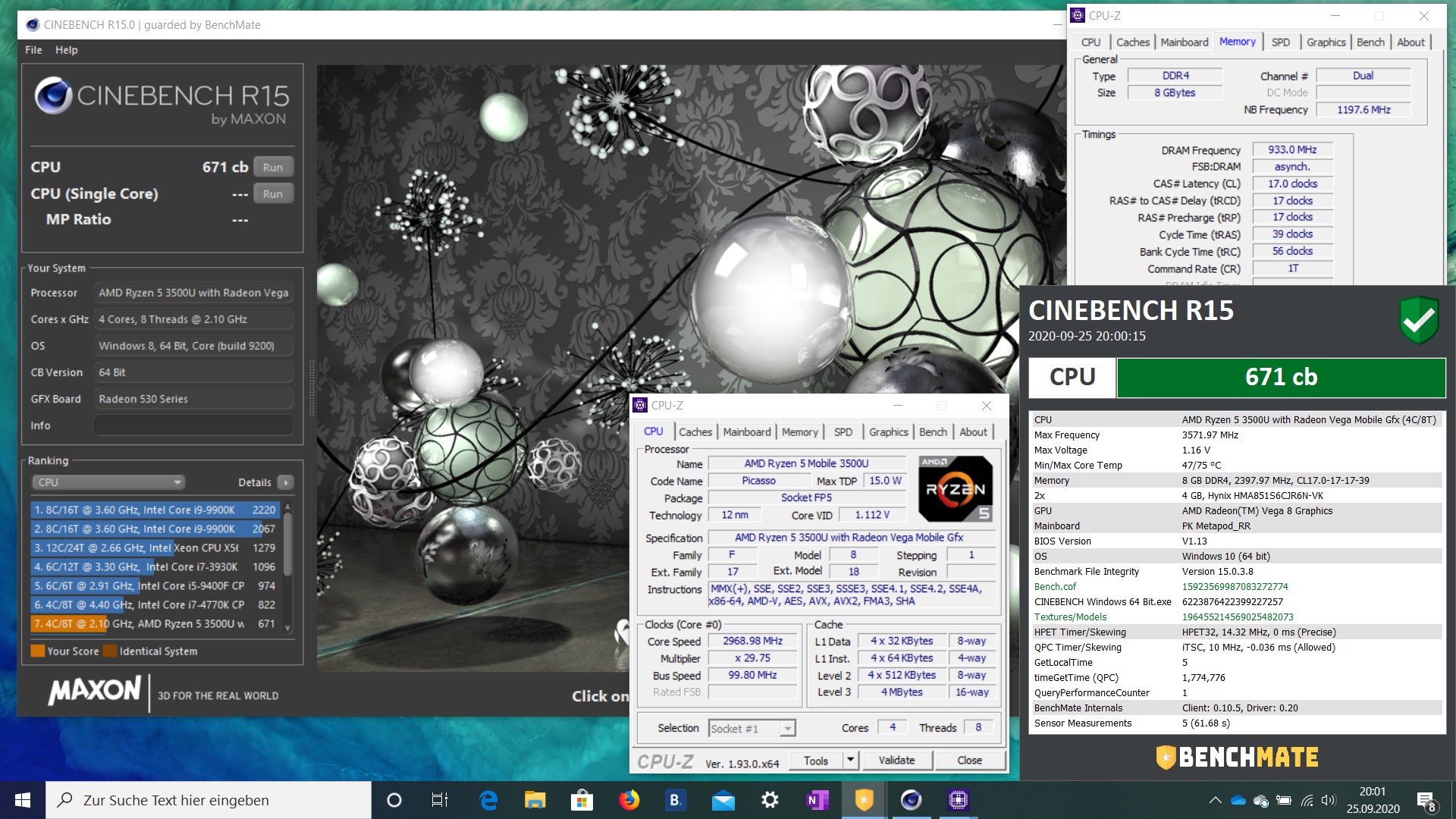This screenshot has height=819, width=1456.
Task: Open network Wi-Fi tray icon
Action: coord(1307,800)
